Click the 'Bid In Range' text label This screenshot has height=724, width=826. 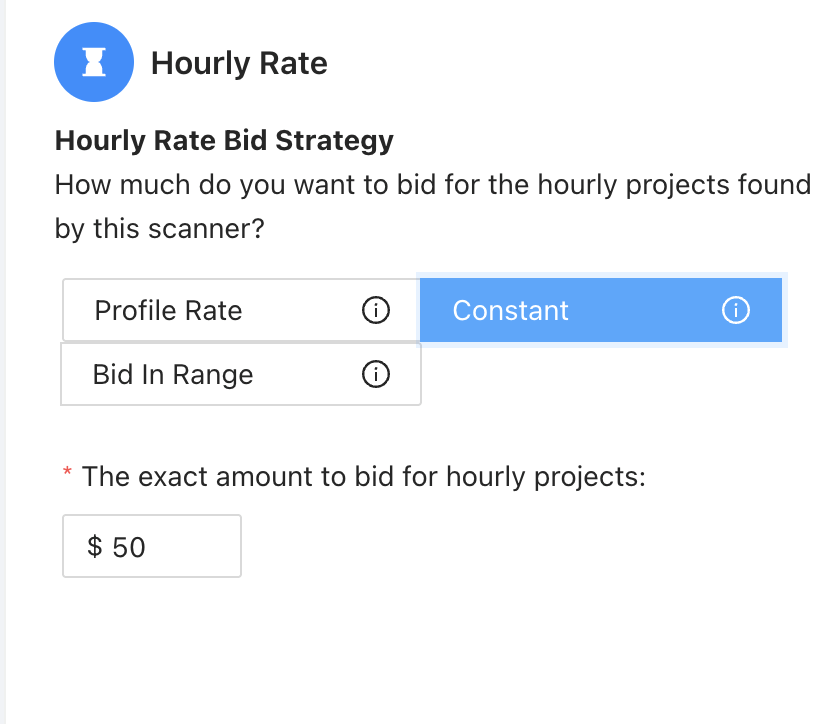(173, 375)
